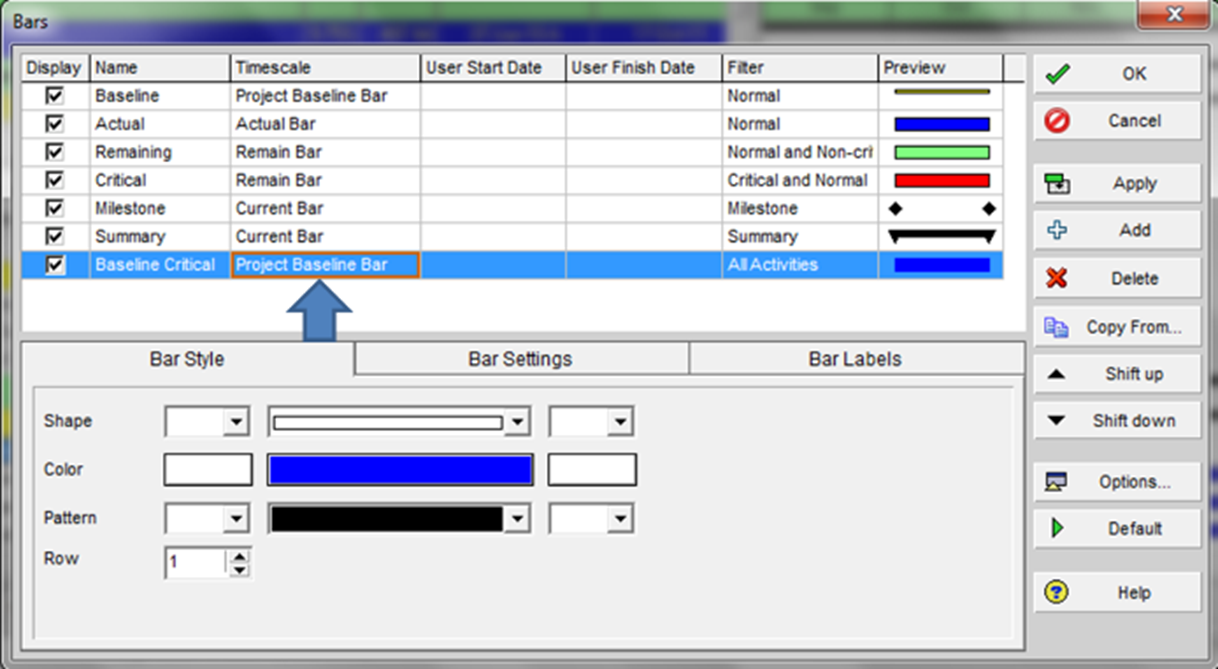Click the Delete button

coord(1117,278)
